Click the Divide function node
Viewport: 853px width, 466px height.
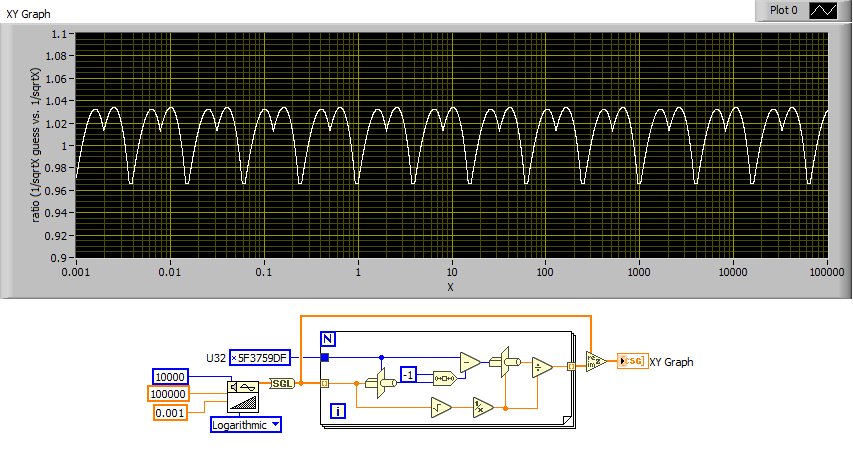542,368
